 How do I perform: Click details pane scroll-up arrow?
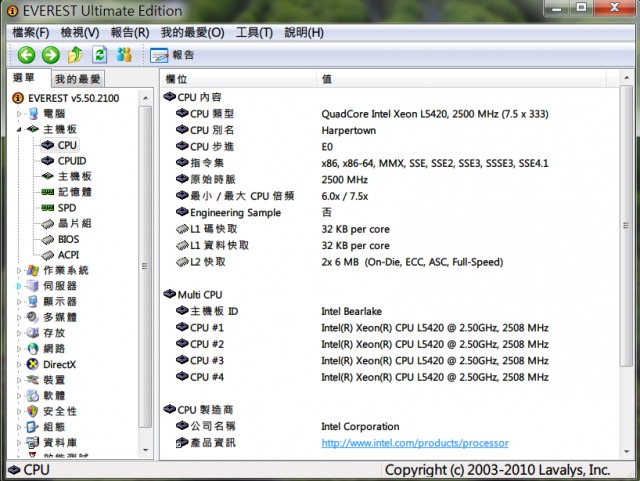pos(627,77)
